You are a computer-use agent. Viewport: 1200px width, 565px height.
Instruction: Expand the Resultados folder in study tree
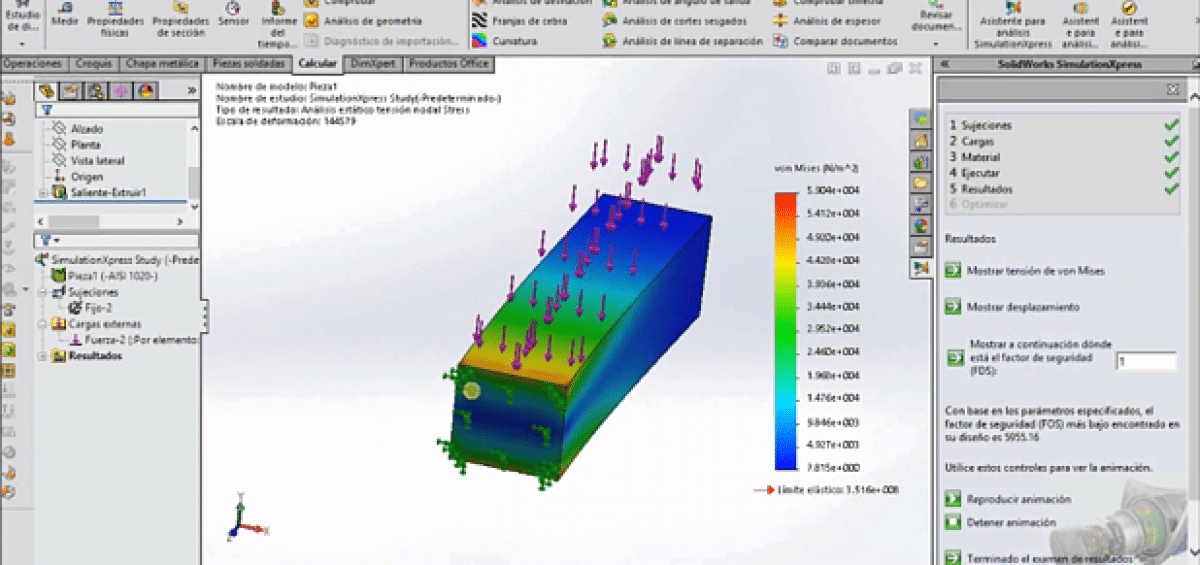pyautogui.click(x=42, y=355)
